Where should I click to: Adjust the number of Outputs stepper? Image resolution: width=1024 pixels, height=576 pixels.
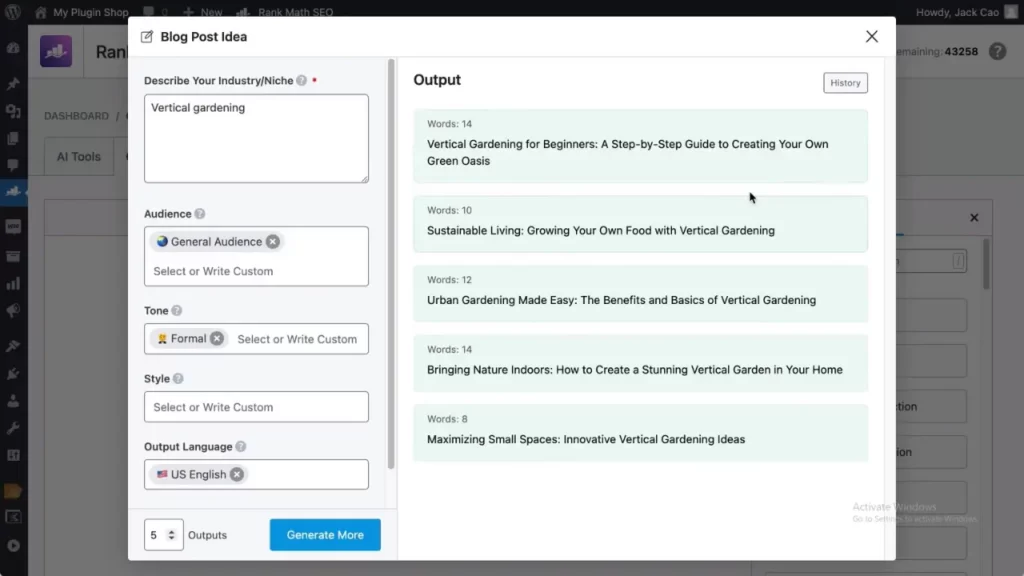[x=171, y=535]
